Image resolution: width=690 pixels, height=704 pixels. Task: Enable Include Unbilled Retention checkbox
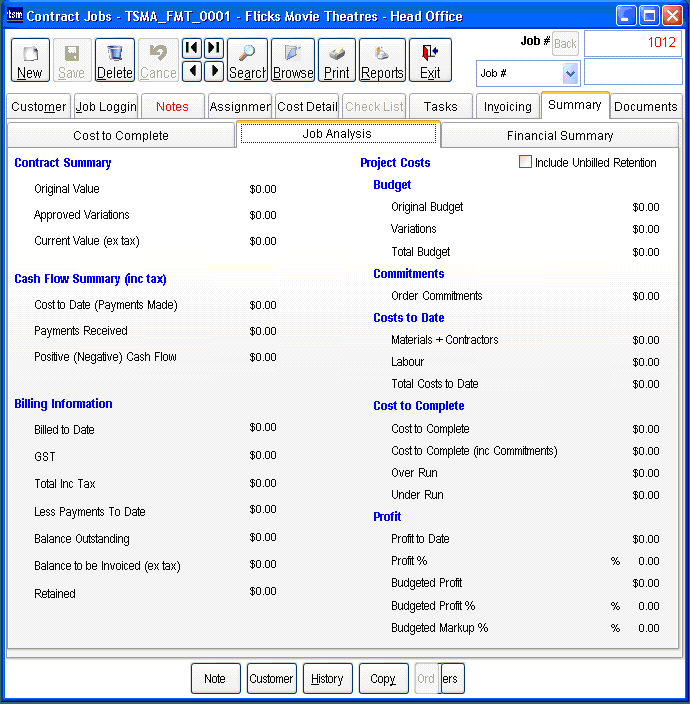tap(525, 162)
